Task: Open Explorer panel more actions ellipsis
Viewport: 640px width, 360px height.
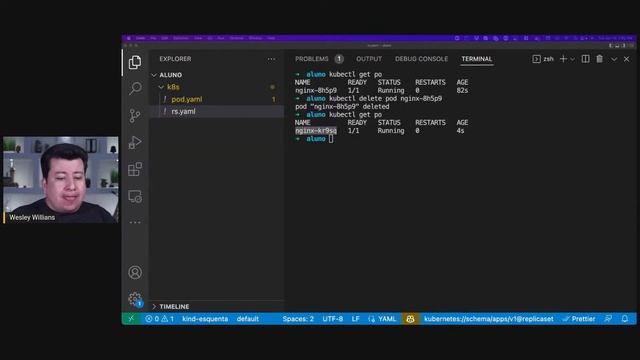Action: 271,59
